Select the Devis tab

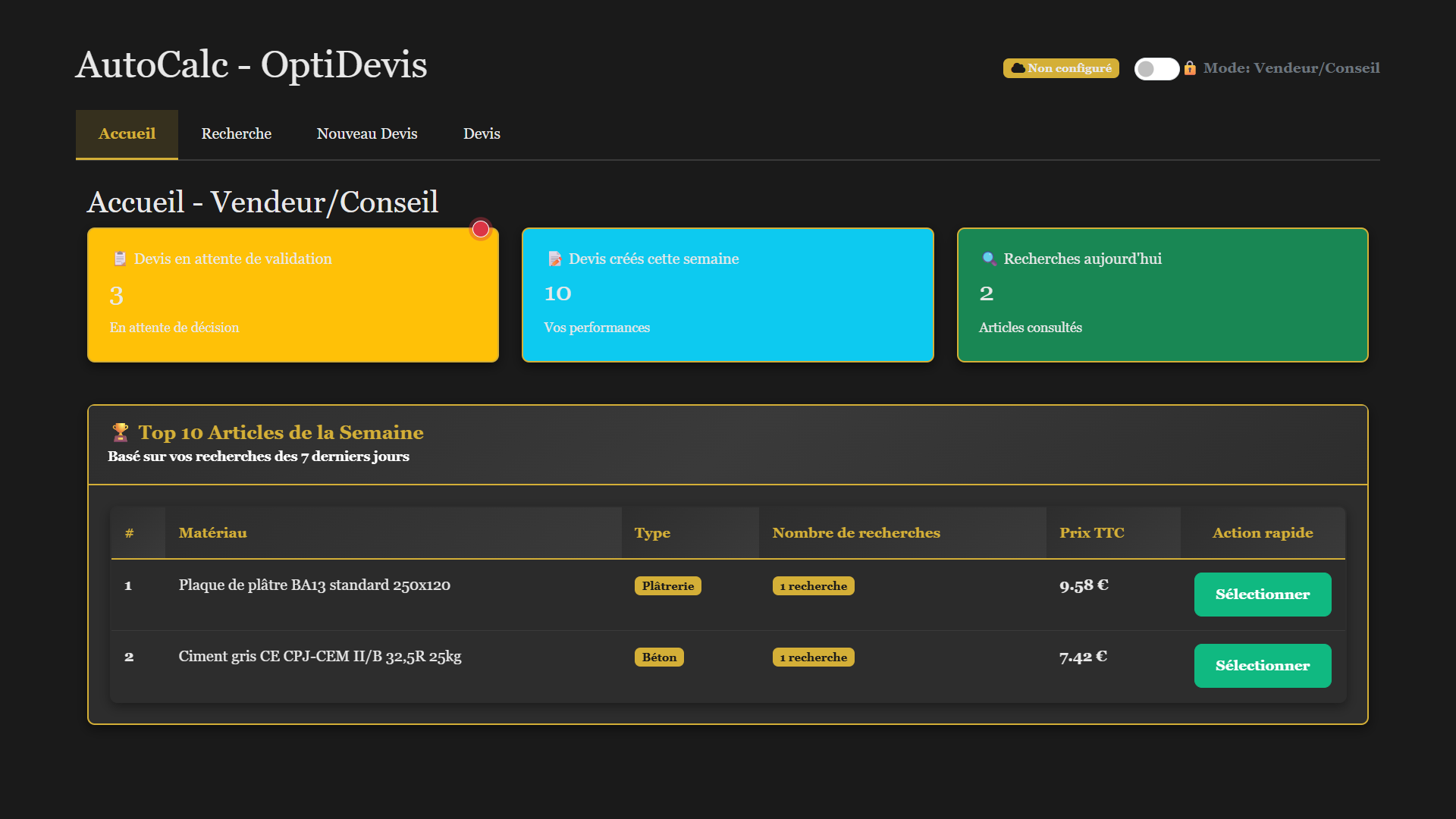coord(482,133)
